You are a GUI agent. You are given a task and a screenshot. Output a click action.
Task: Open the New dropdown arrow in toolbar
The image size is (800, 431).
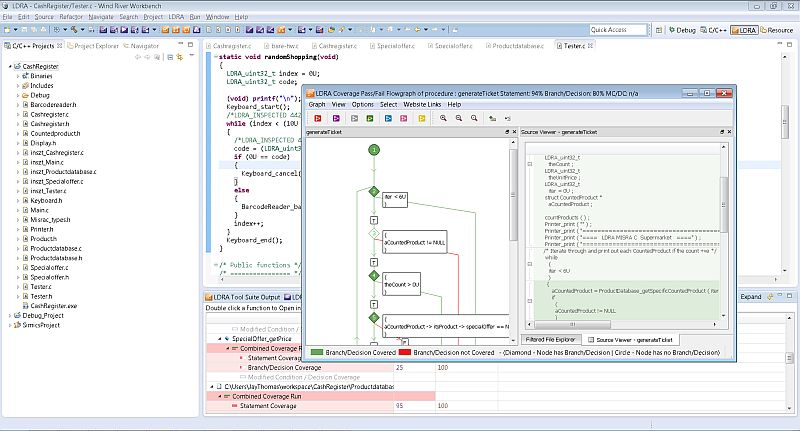coord(15,30)
